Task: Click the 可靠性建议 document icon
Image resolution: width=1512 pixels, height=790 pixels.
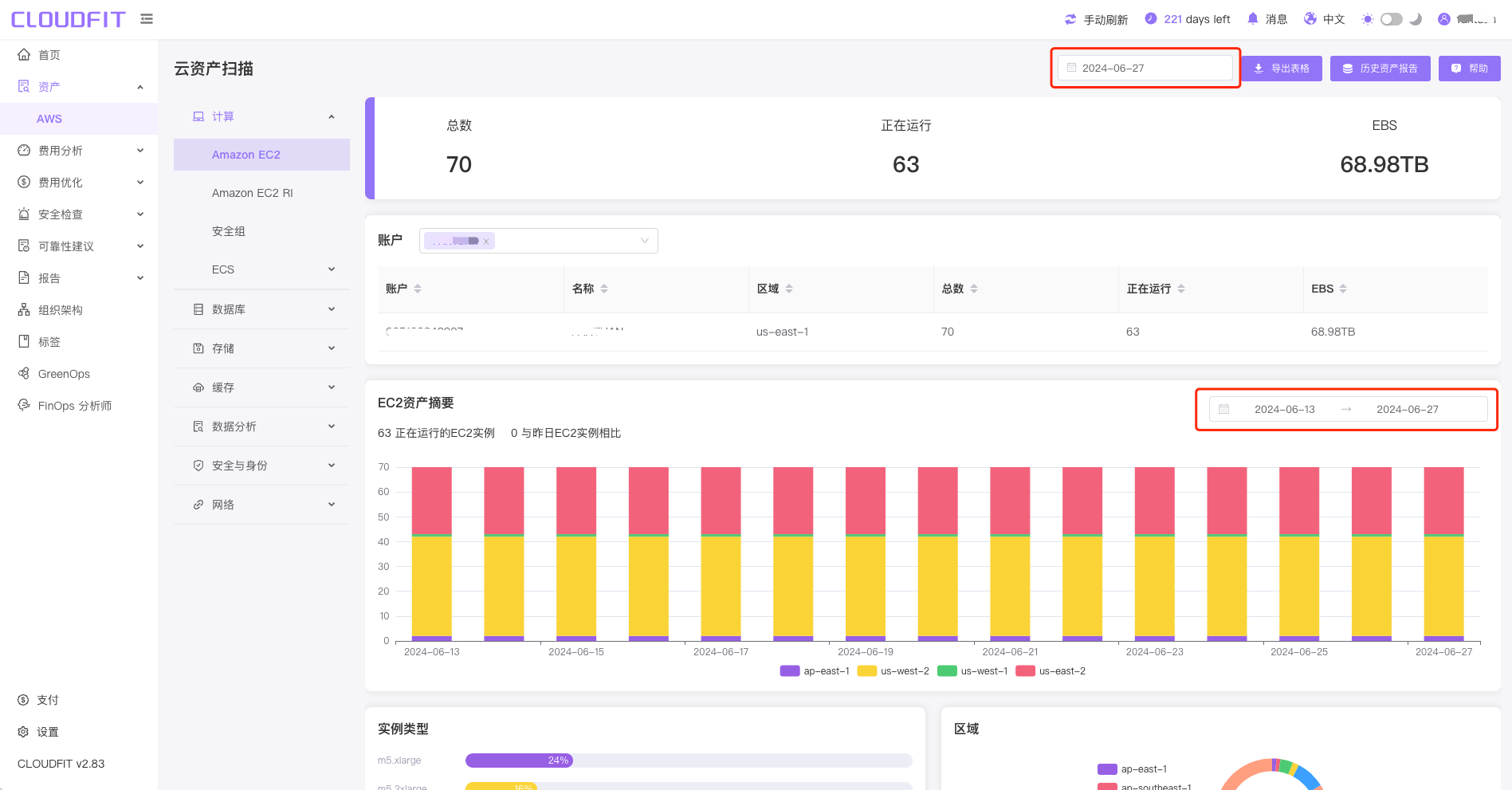Action: 24,246
